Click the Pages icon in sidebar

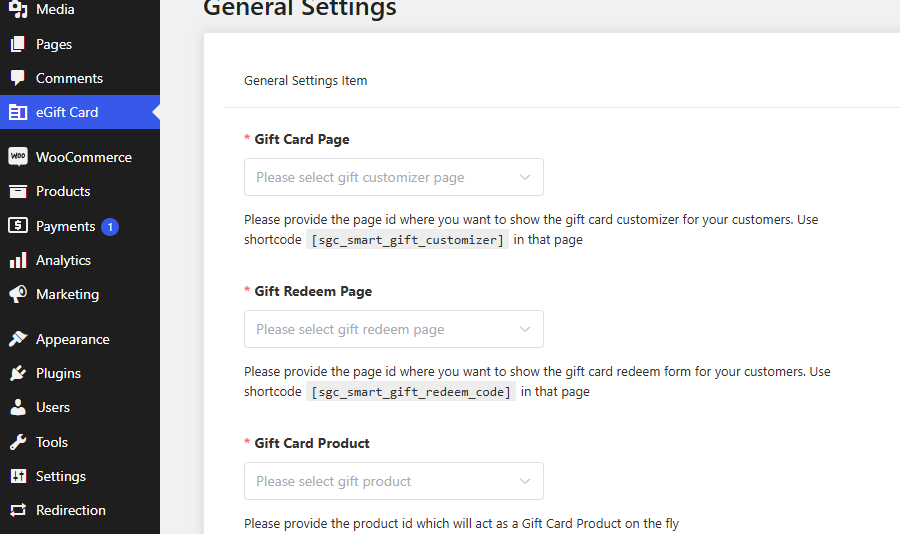(18, 44)
